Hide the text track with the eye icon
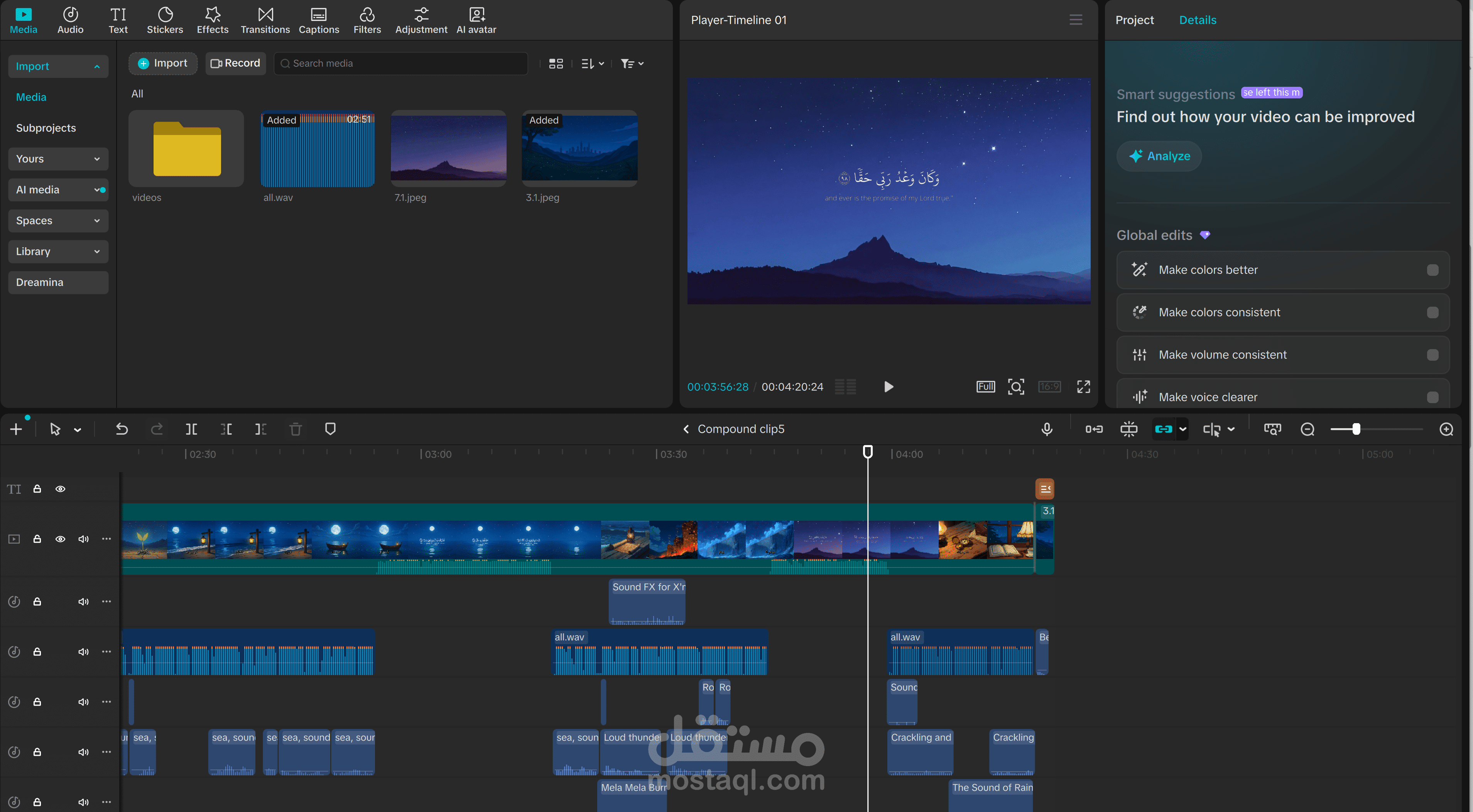This screenshot has width=1473, height=812. pos(60,489)
